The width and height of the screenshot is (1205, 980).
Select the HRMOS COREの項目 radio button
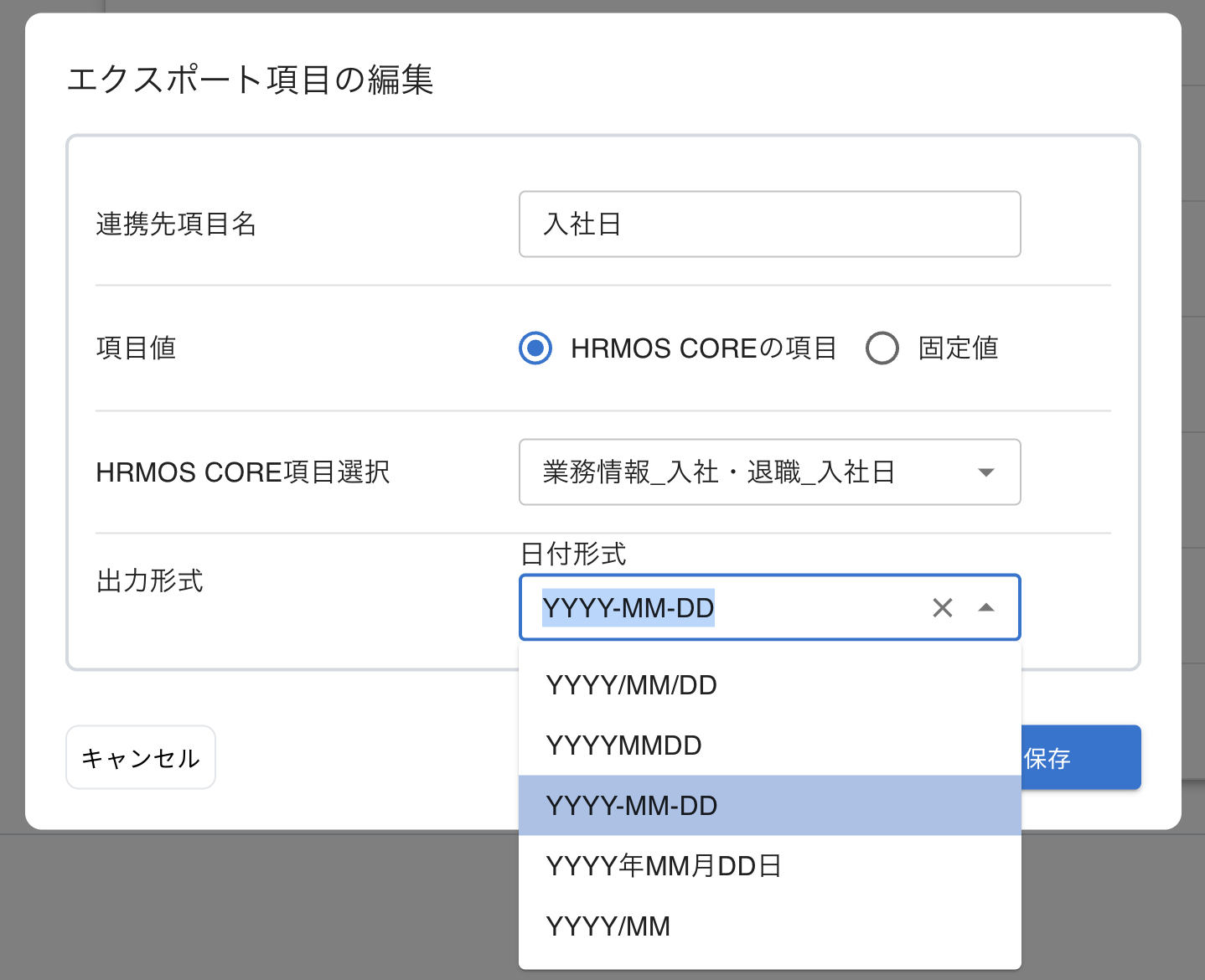[535, 348]
